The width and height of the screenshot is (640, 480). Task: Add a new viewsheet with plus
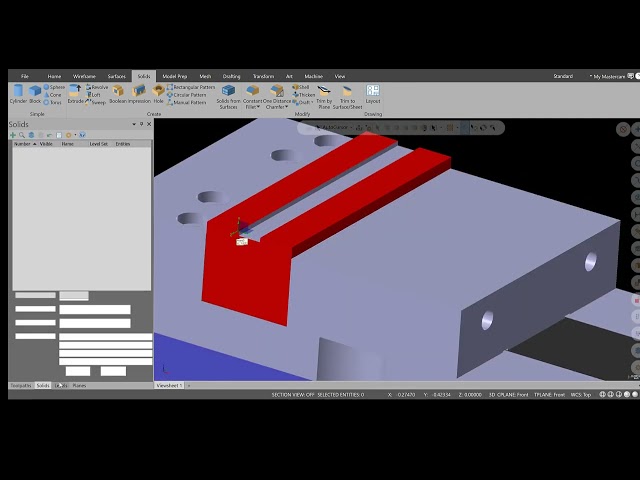(x=189, y=386)
